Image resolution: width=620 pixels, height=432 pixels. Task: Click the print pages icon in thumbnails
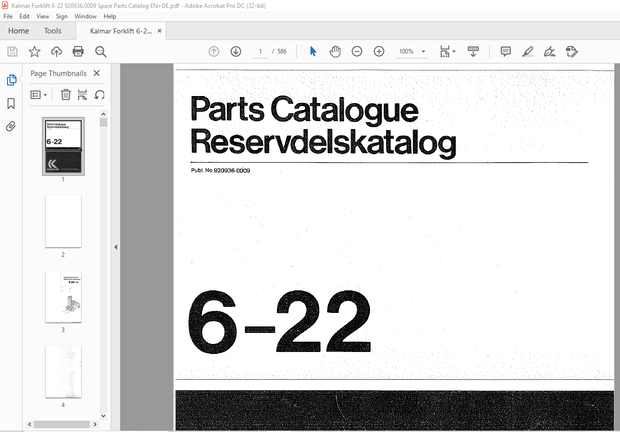click(x=82, y=95)
